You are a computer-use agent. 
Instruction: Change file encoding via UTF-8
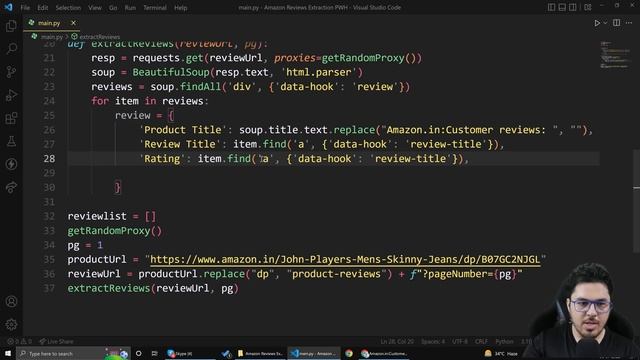pos(460,341)
